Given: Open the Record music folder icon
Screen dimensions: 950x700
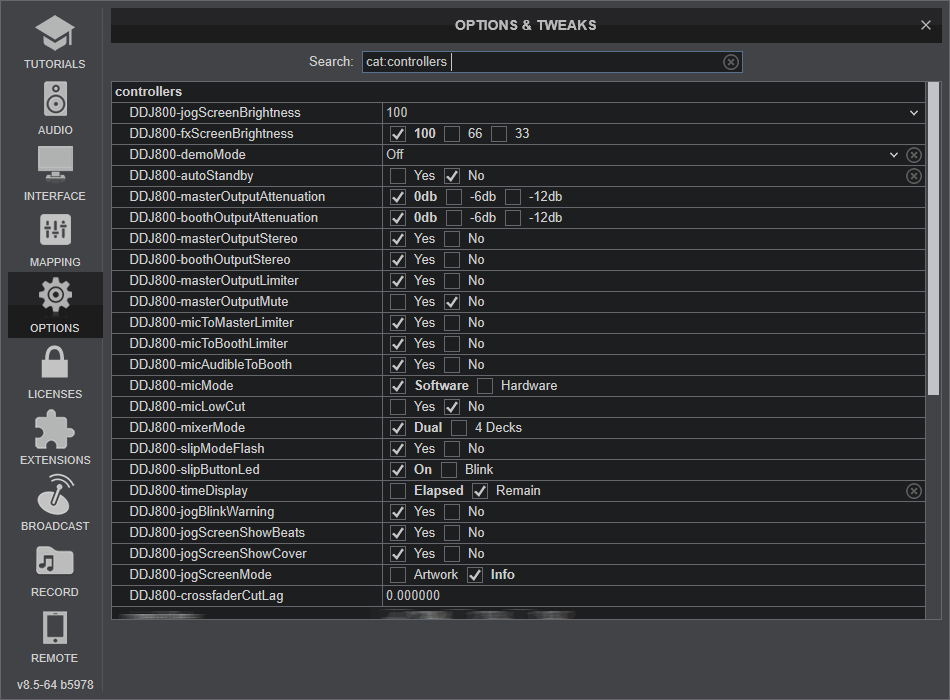Looking at the screenshot, I should click(55, 561).
